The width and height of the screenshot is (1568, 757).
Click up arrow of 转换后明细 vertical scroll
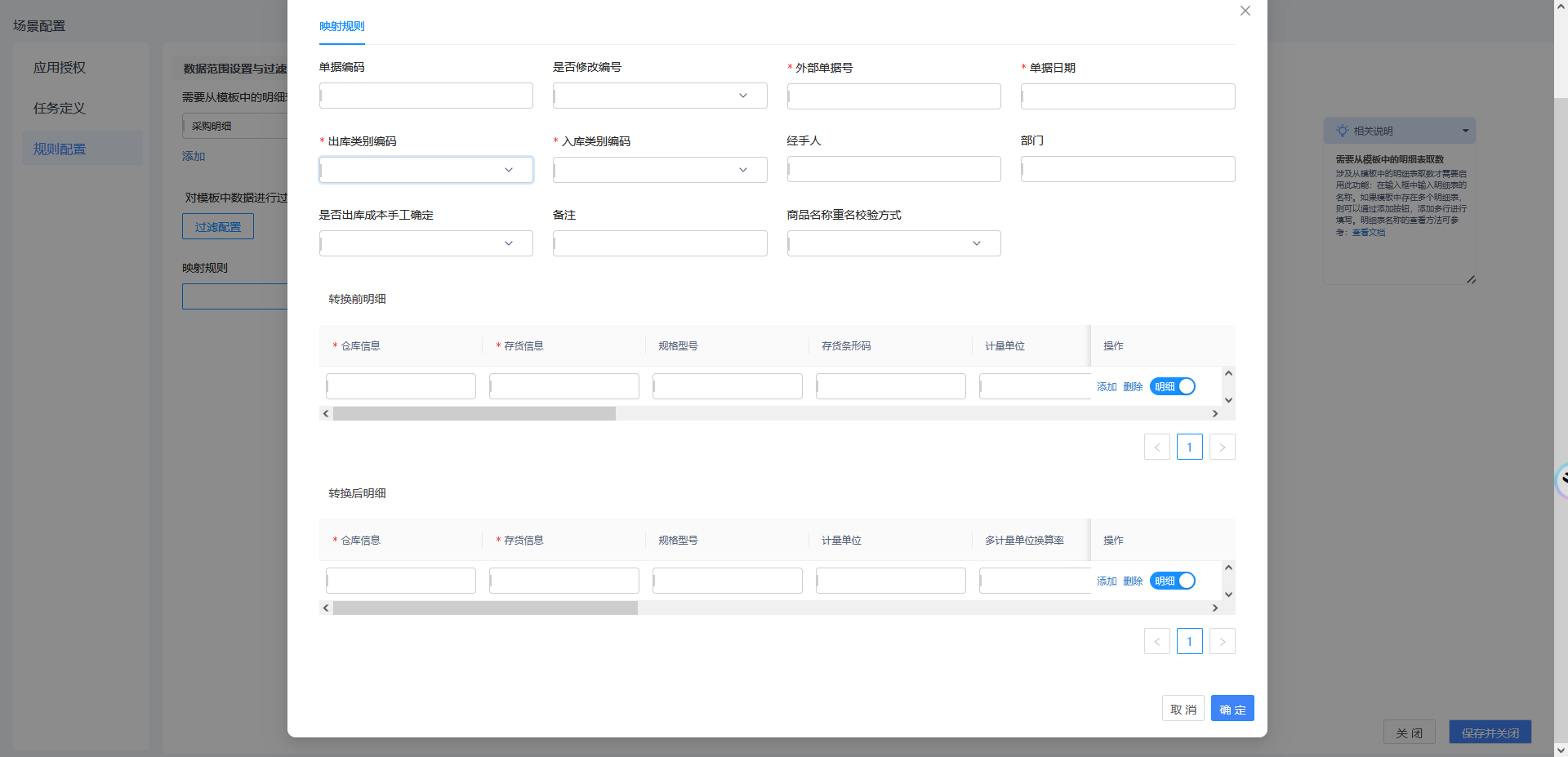pos(1228,568)
